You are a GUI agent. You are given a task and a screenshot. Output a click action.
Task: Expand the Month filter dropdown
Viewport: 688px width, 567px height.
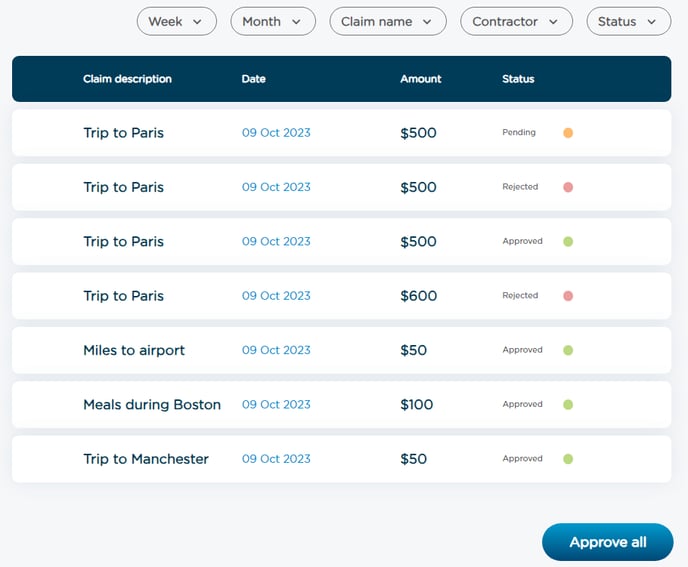pos(272,22)
